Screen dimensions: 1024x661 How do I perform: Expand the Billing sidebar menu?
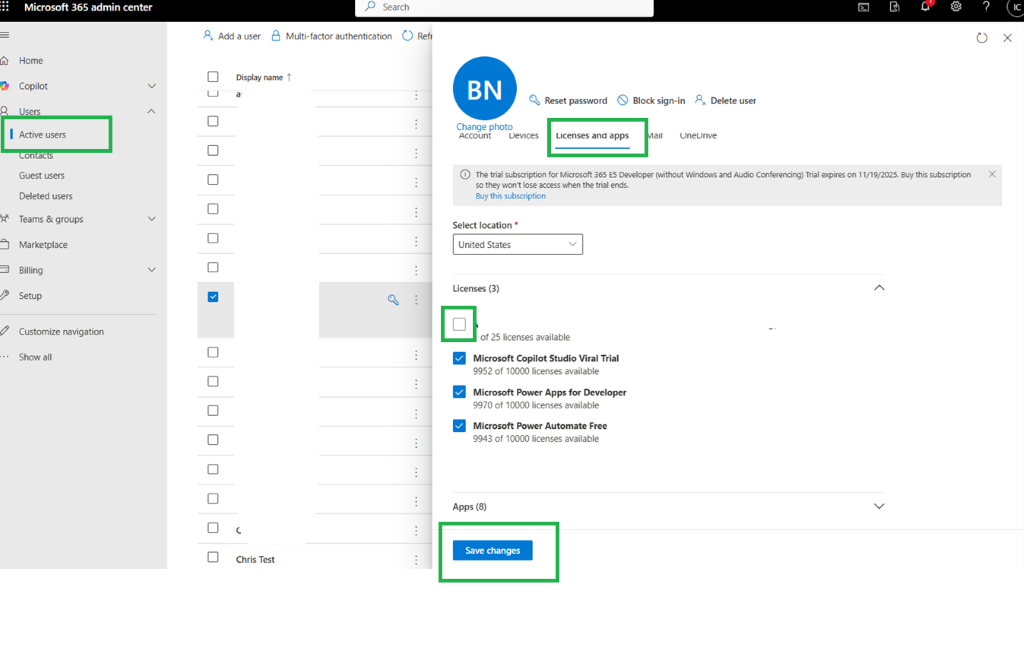pos(152,270)
